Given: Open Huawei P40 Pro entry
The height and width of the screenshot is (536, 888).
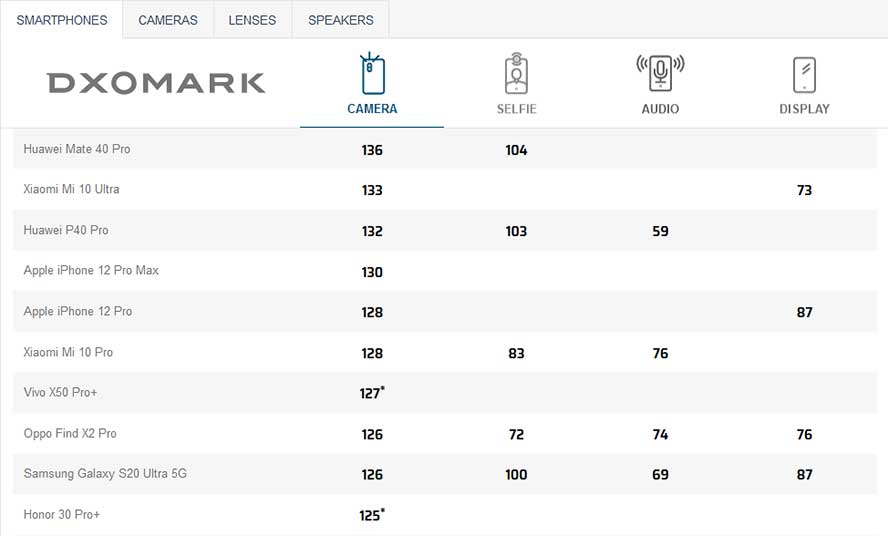Looking at the screenshot, I should pos(66,230).
